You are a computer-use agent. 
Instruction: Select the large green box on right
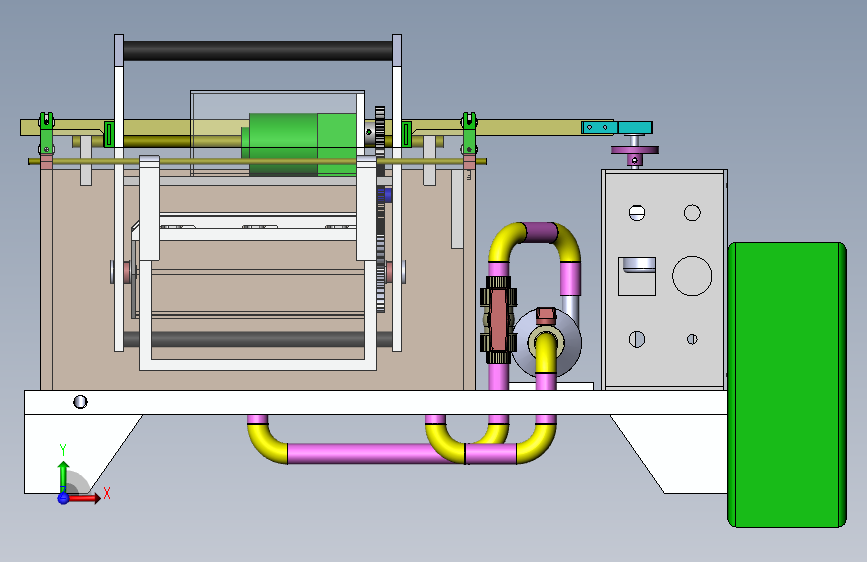[787, 384]
